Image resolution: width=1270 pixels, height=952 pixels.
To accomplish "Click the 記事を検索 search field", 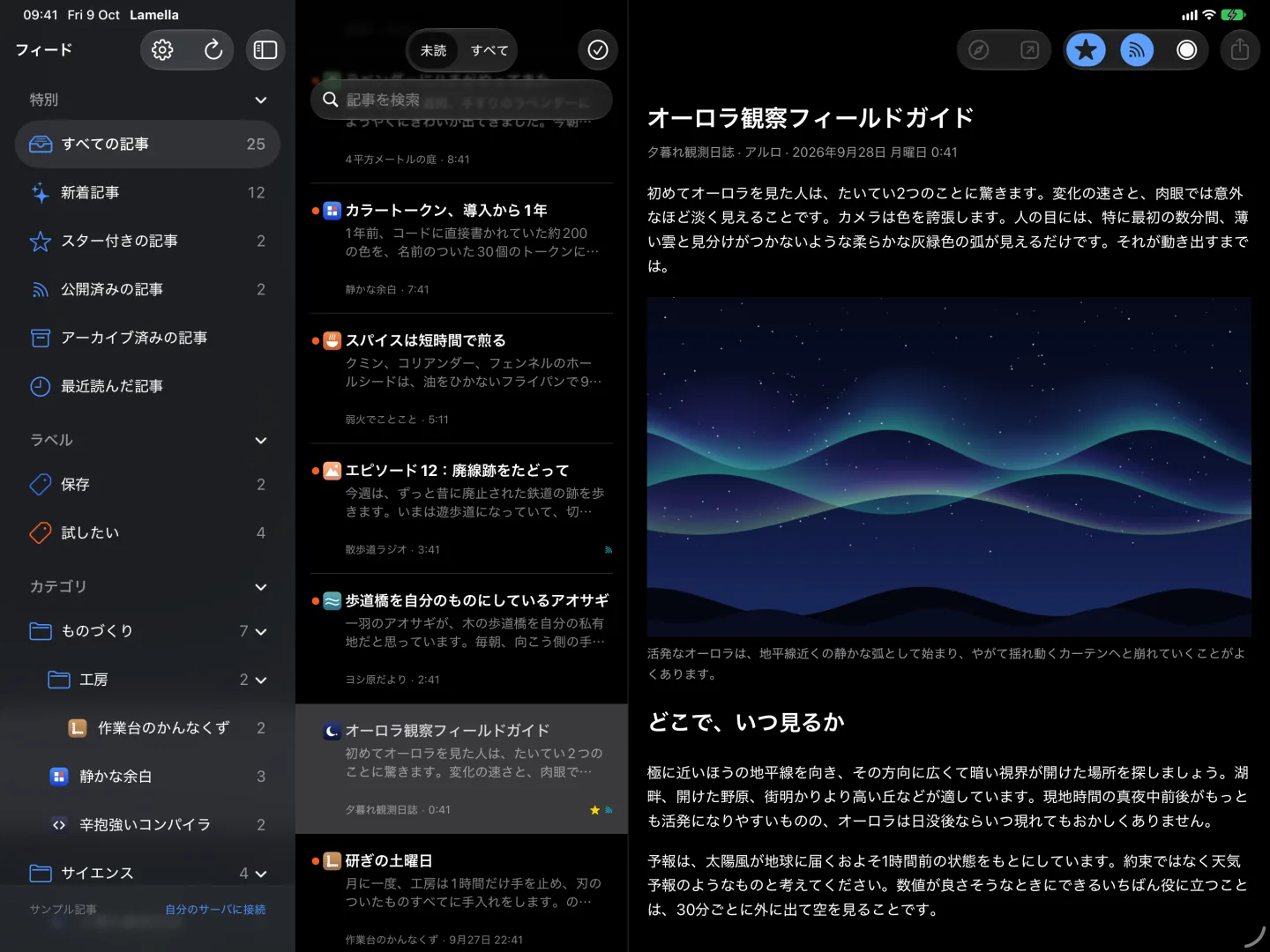I will coord(461,100).
